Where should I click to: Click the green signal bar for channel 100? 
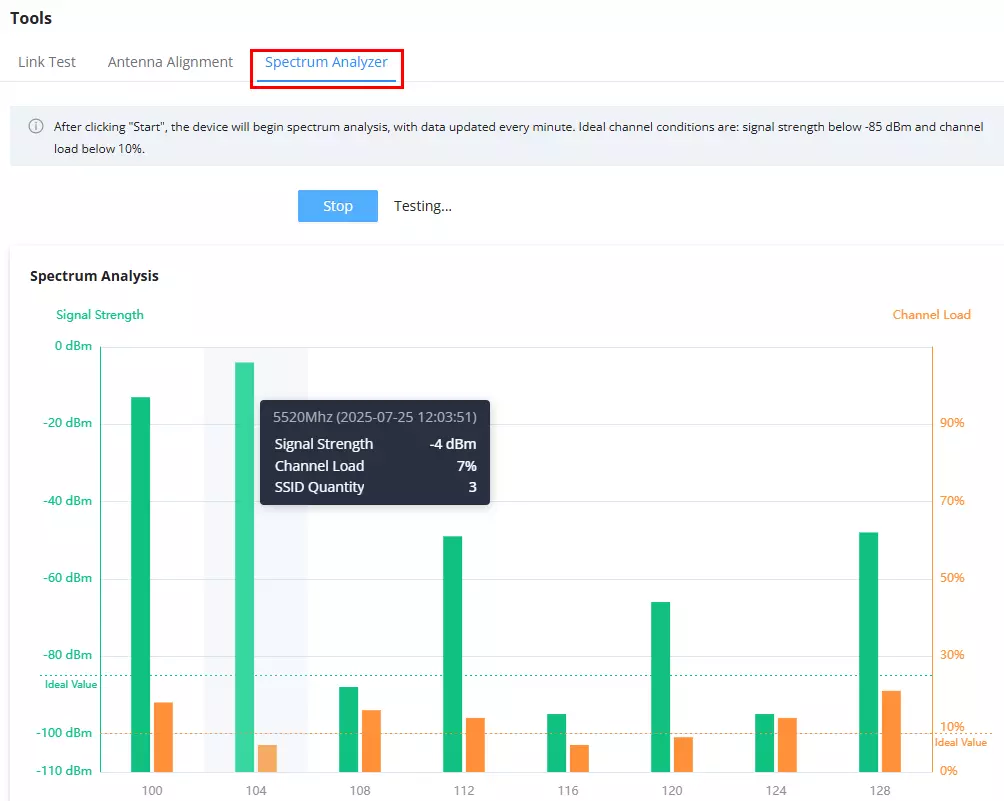(x=140, y=585)
